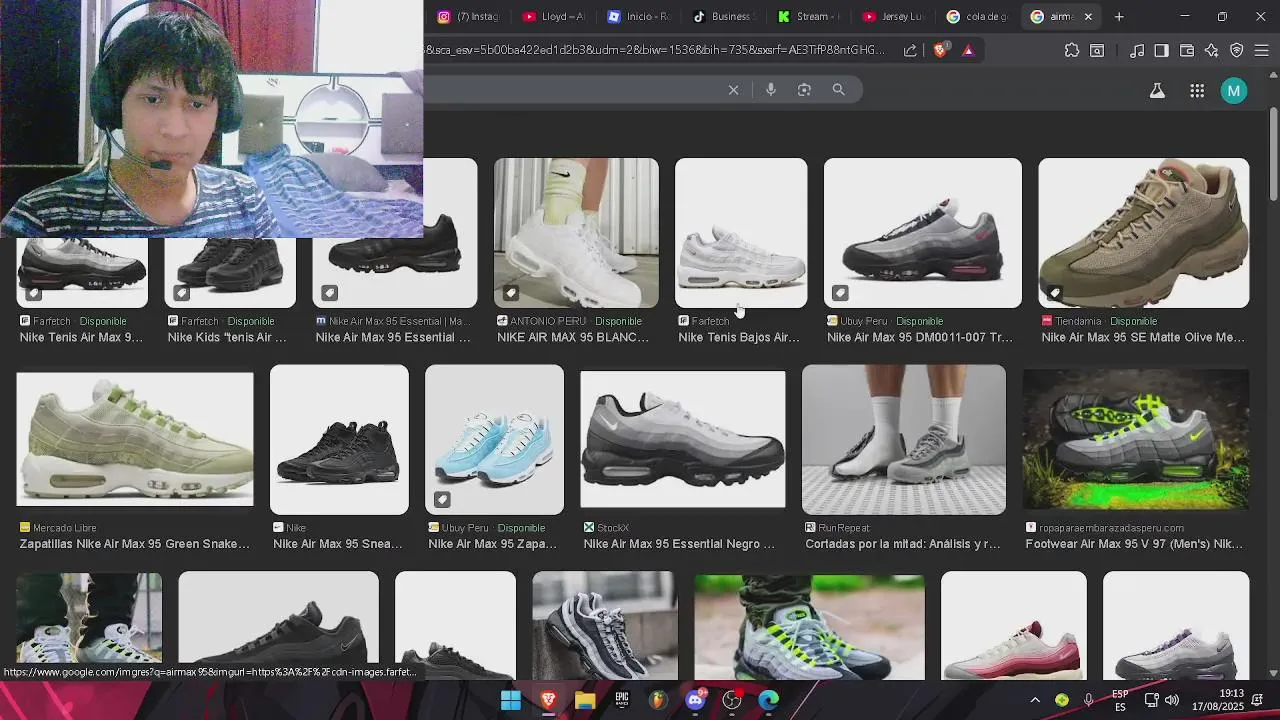Open the Google account avatar M
This screenshot has height=720, width=1280.
click(x=1233, y=91)
